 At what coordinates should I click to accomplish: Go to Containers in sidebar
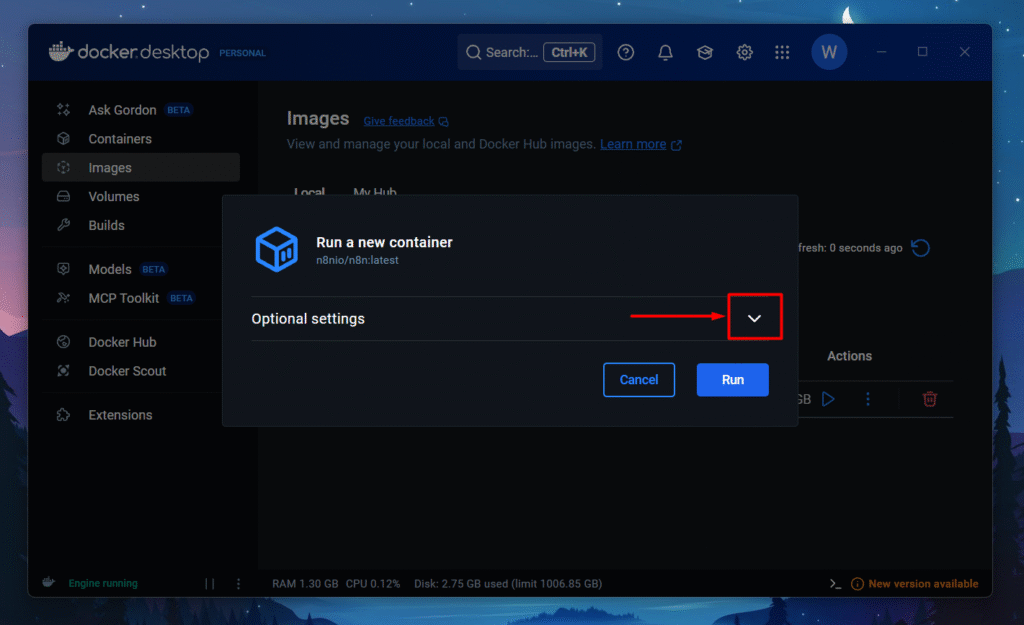click(x=120, y=139)
